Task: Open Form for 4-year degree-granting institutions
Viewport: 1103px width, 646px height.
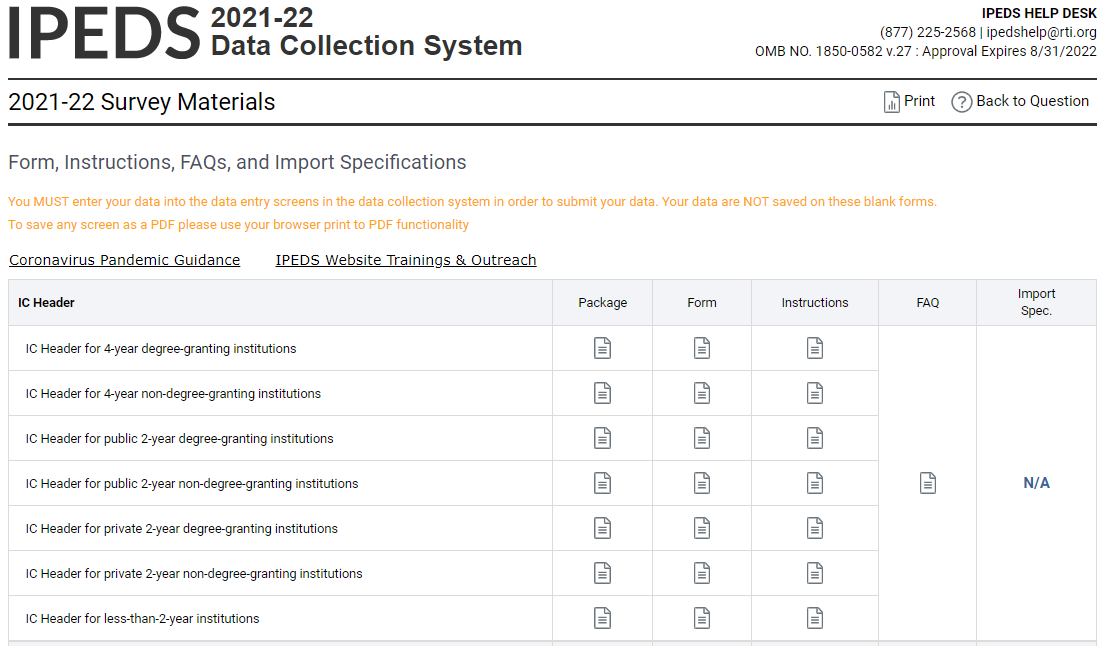Action: (x=702, y=348)
